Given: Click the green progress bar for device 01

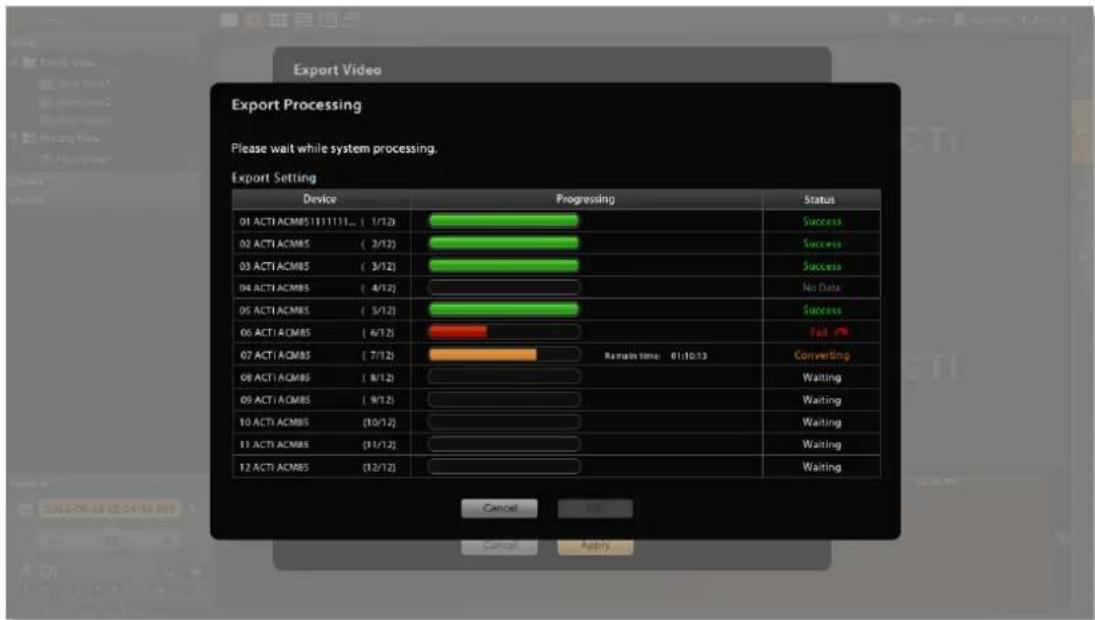Looking at the screenshot, I should tap(504, 221).
